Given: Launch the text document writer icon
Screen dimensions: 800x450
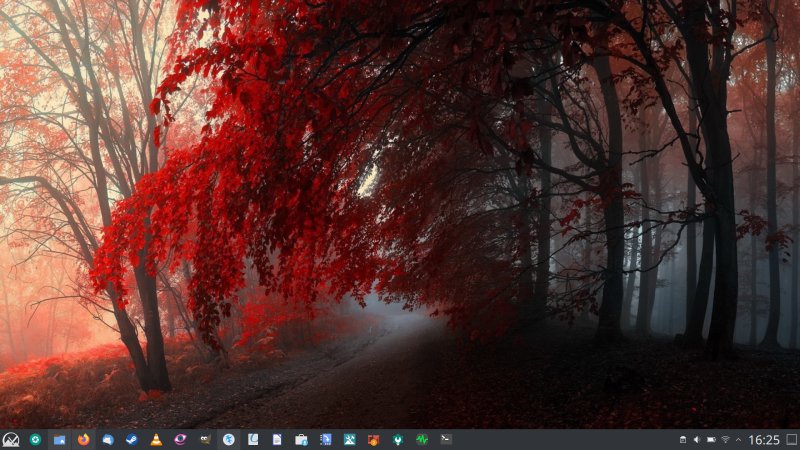Looking at the screenshot, I should tap(277, 439).
